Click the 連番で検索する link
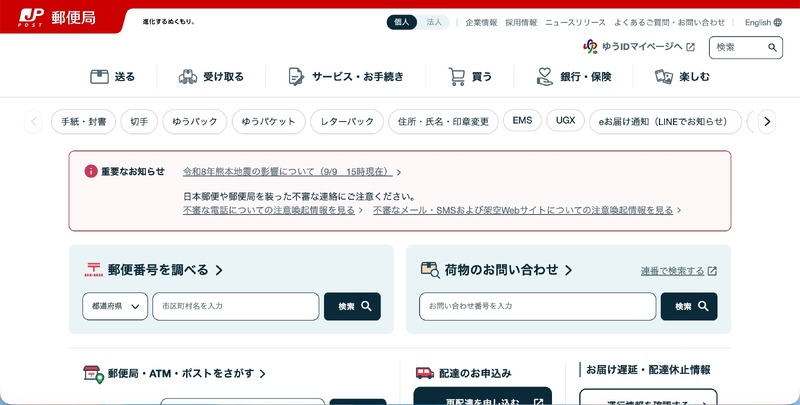The image size is (800, 405). coord(672,271)
